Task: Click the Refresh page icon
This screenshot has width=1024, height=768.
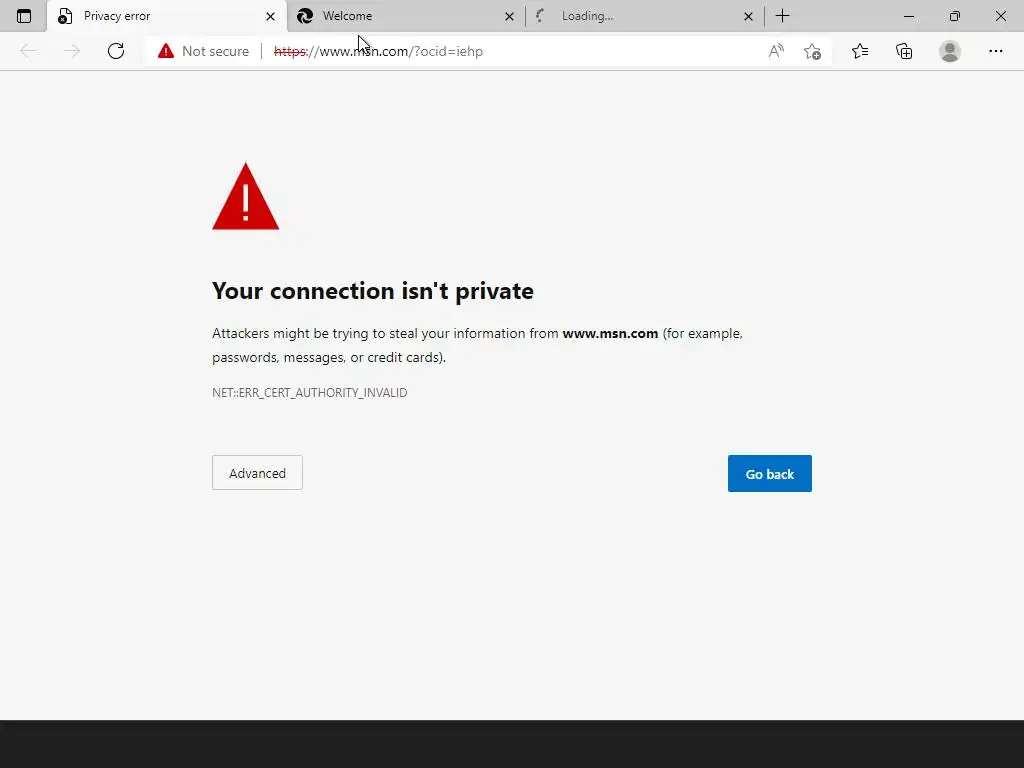Action: click(116, 51)
